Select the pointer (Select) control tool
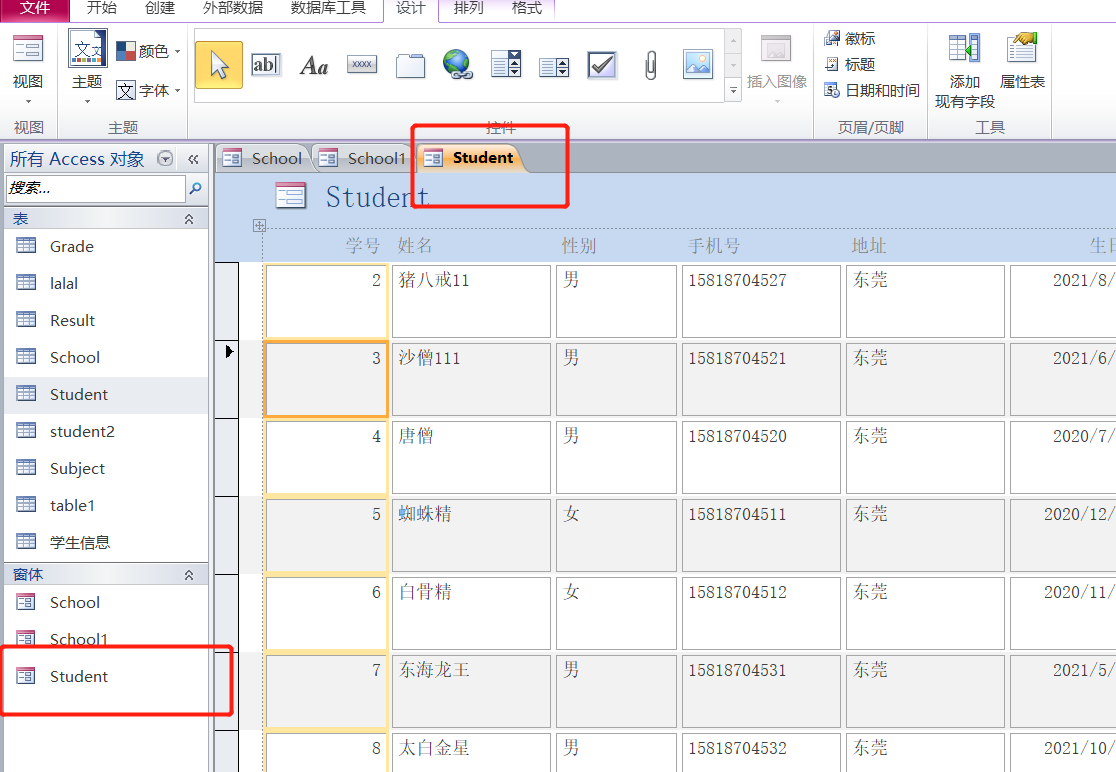Image resolution: width=1116 pixels, height=772 pixels. pyautogui.click(x=219, y=65)
